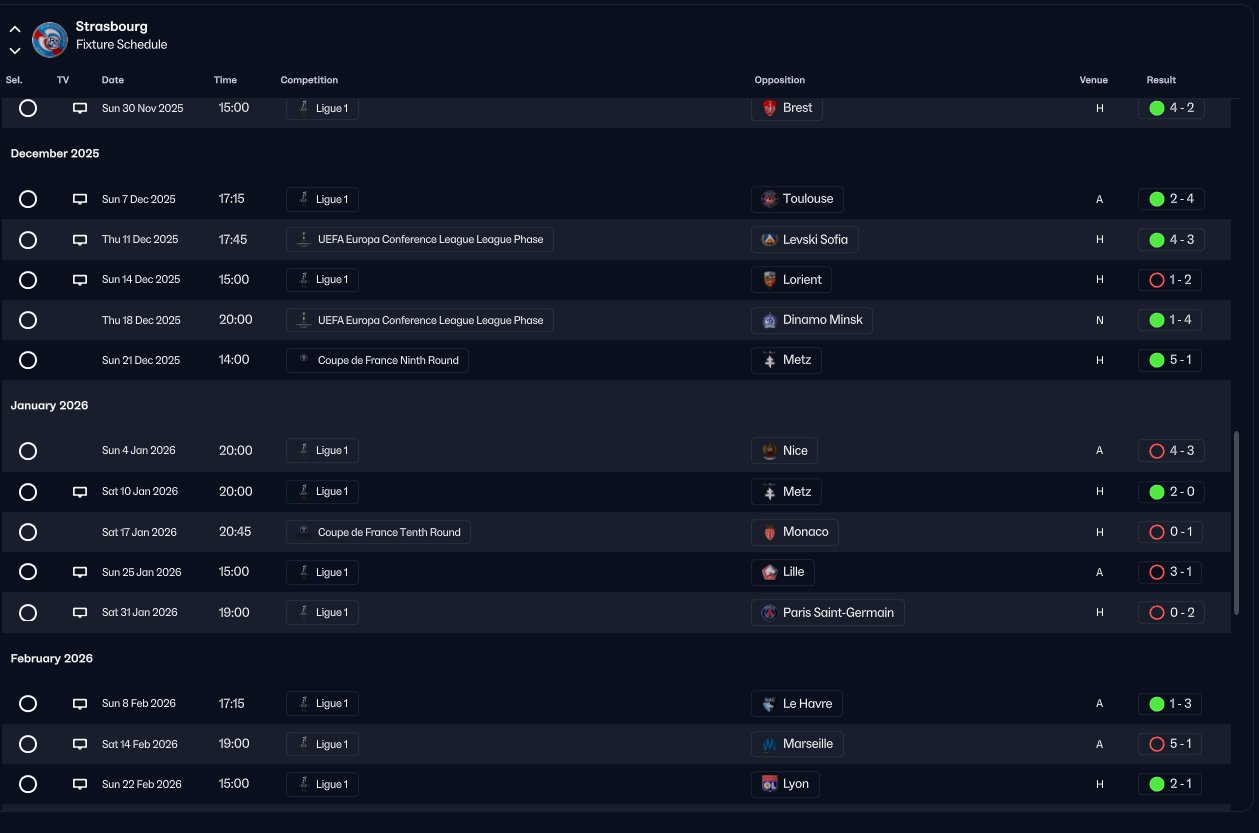View the 2 - 4 result at Toulouse
The width and height of the screenshot is (1259, 833).
click(1171, 199)
